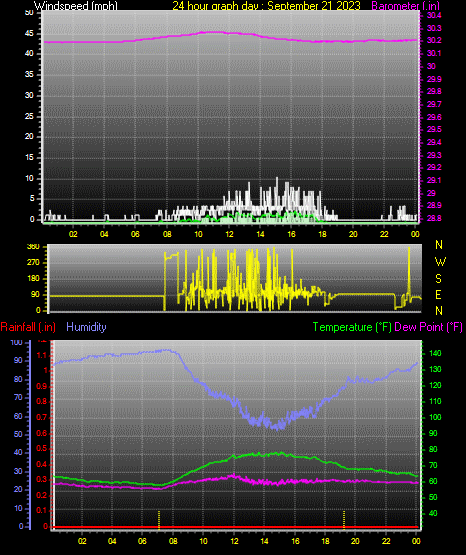Click the E compass direction label

(438, 294)
